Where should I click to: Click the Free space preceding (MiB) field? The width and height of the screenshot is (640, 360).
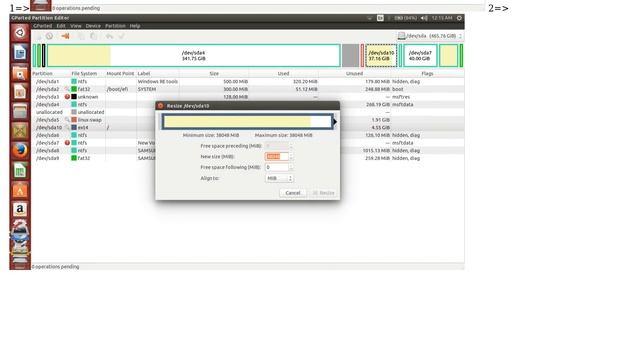click(277, 146)
